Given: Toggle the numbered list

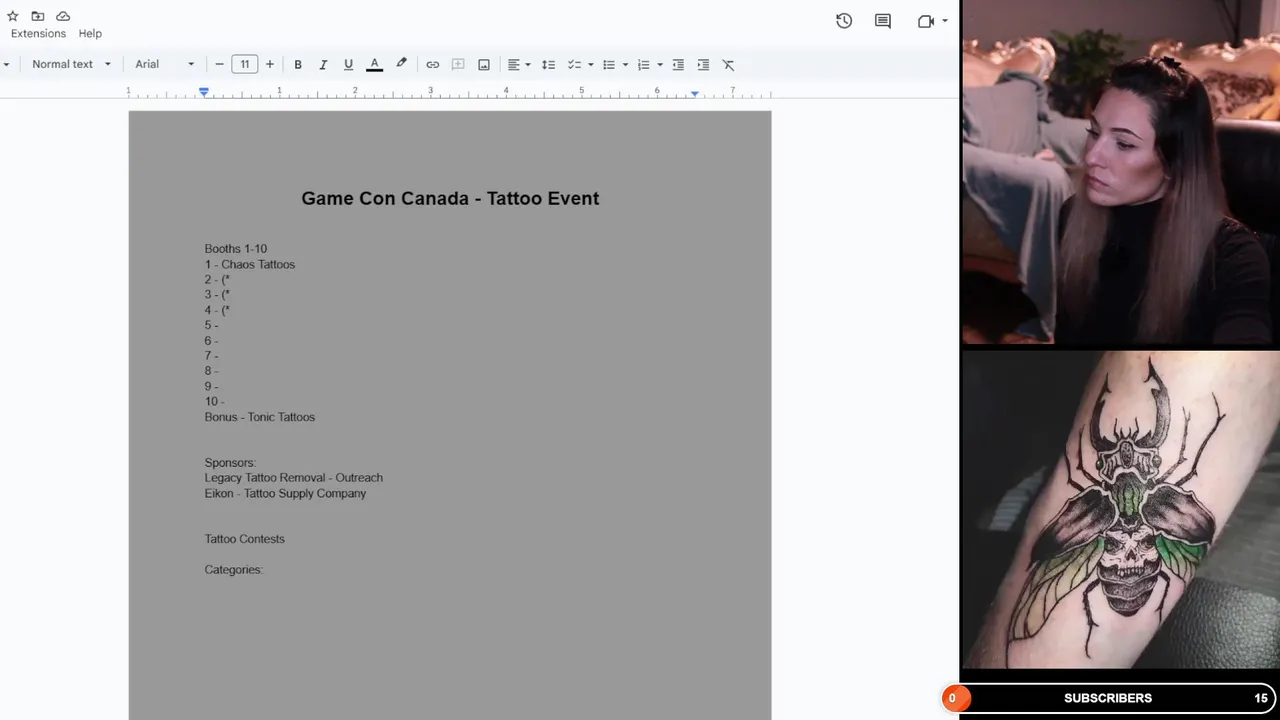Looking at the screenshot, I should pos(643,64).
